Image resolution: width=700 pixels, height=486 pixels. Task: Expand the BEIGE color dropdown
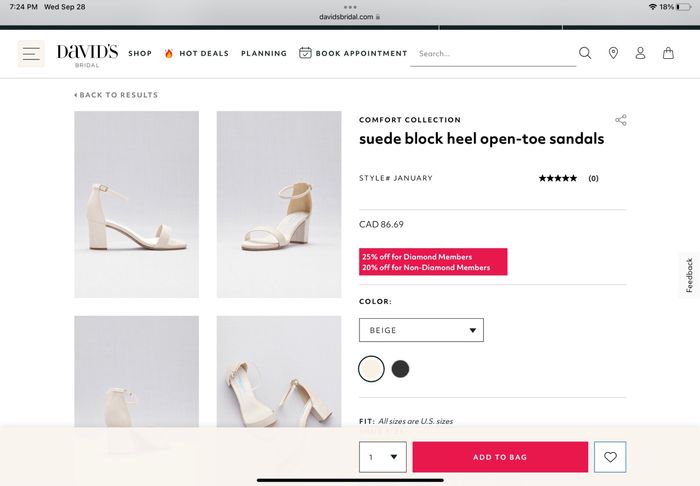[421, 330]
